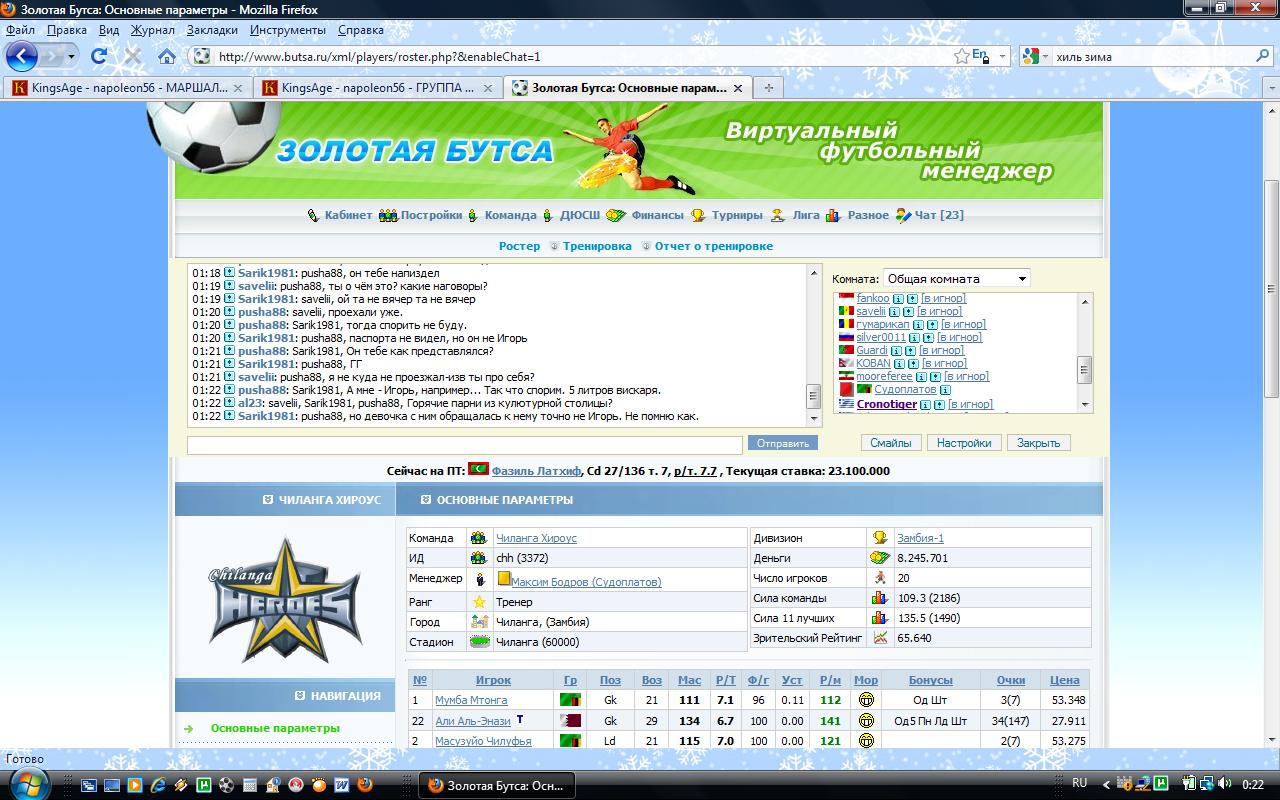This screenshot has width=1280, height=800.
Task: Click the Home icon in the navigation bar
Action: coord(167,56)
